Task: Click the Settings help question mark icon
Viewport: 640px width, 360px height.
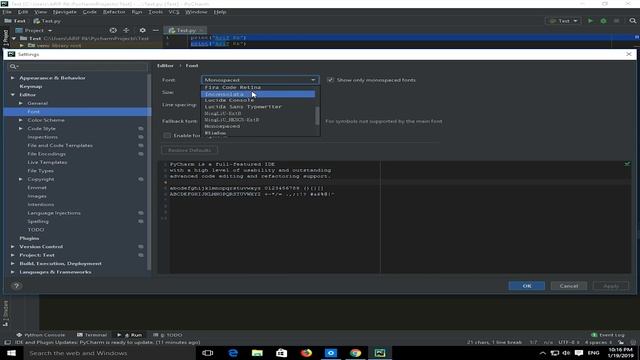Action: pyautogui.click(x=16, y=286)
